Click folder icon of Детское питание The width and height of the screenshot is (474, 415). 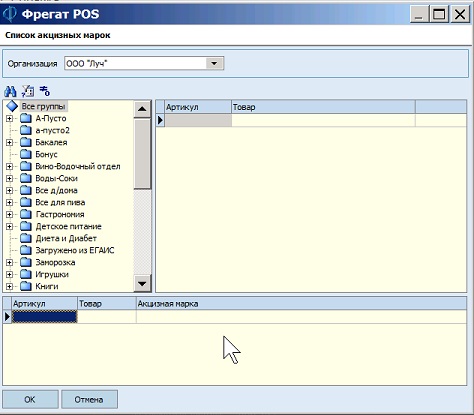[26, 226]
